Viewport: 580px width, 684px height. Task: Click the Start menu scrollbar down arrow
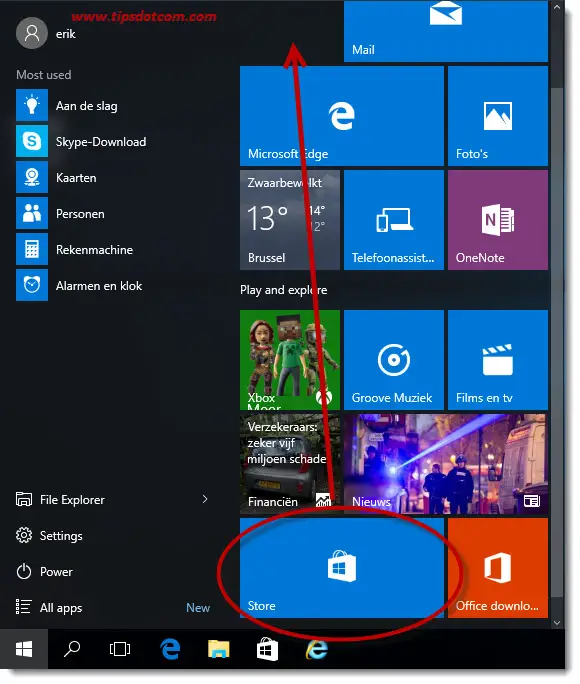click(x=557, y=622)
